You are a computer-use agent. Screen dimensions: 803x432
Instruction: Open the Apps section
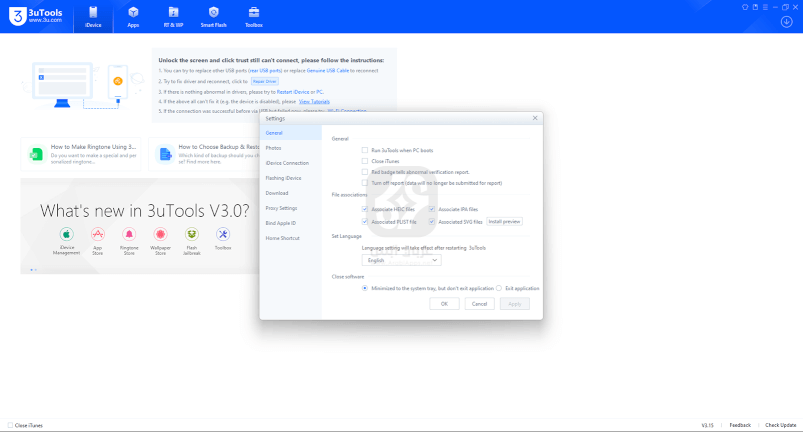point(133,16)
